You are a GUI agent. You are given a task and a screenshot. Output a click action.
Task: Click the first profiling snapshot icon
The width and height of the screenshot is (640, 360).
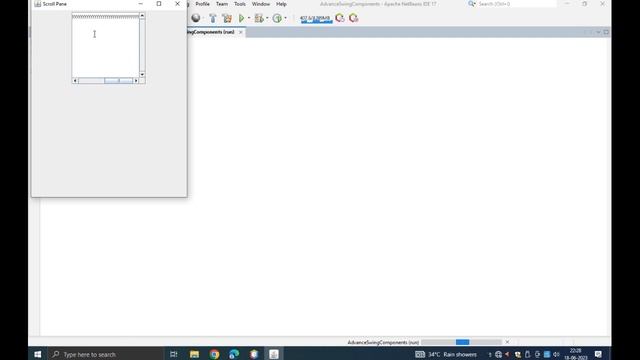[340, 18]
